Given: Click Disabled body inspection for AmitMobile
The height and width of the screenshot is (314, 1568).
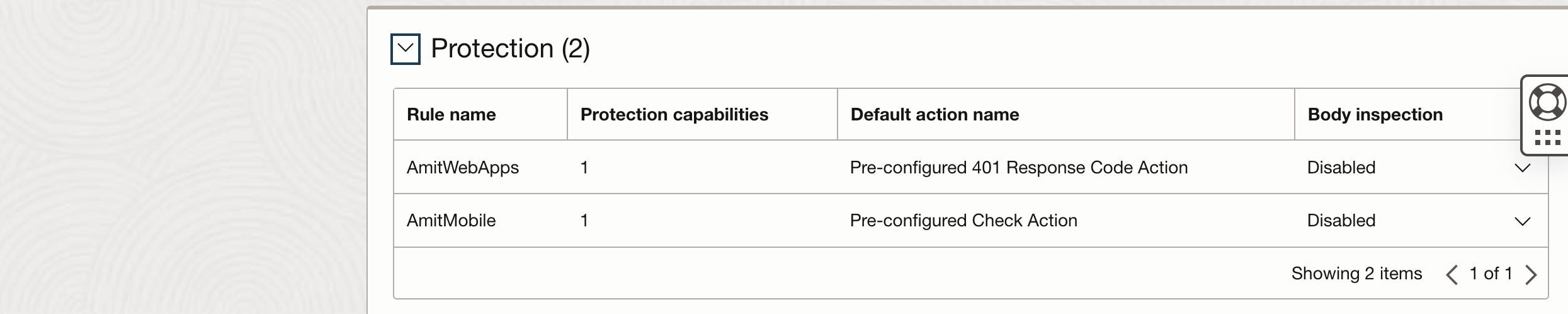Looking at the screenshot, I should [1341, 221].
